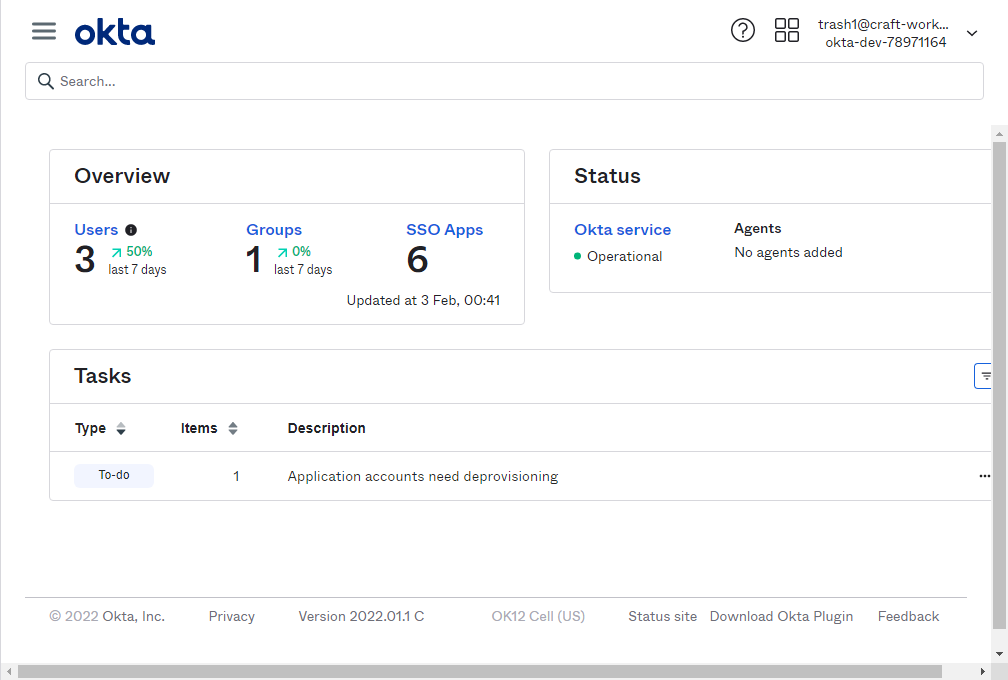Open the SSO Apps link
This screenshot has width=1008, height=680.
[444, 229]
